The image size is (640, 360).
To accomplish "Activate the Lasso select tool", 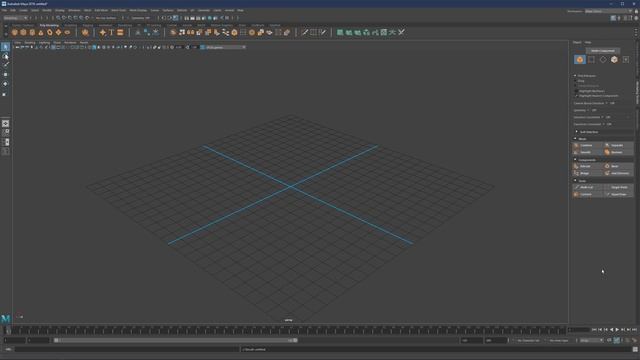I will pos(5,56).
